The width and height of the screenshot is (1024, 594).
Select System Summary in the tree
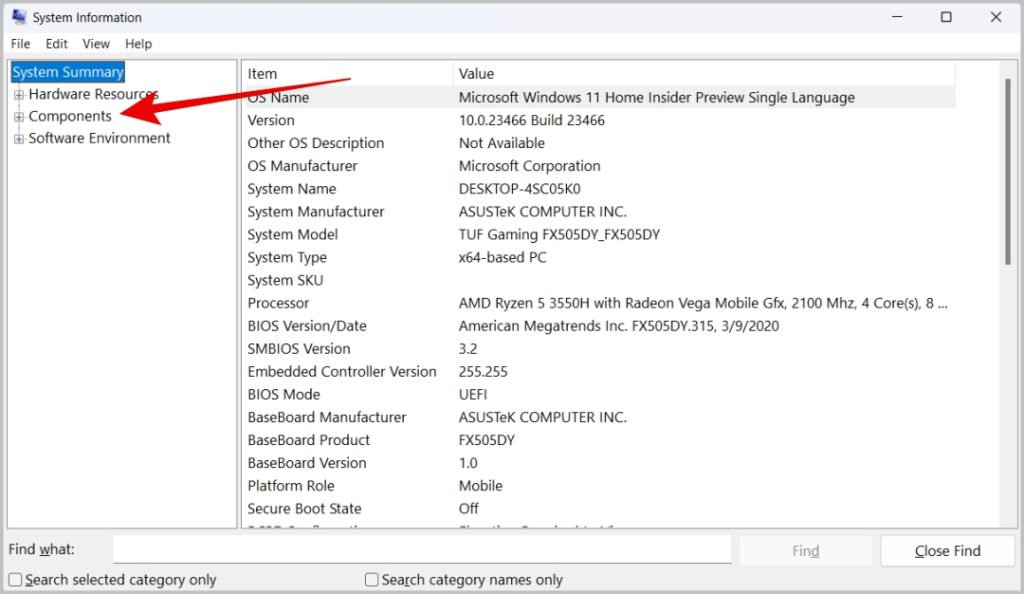point(68,72)
